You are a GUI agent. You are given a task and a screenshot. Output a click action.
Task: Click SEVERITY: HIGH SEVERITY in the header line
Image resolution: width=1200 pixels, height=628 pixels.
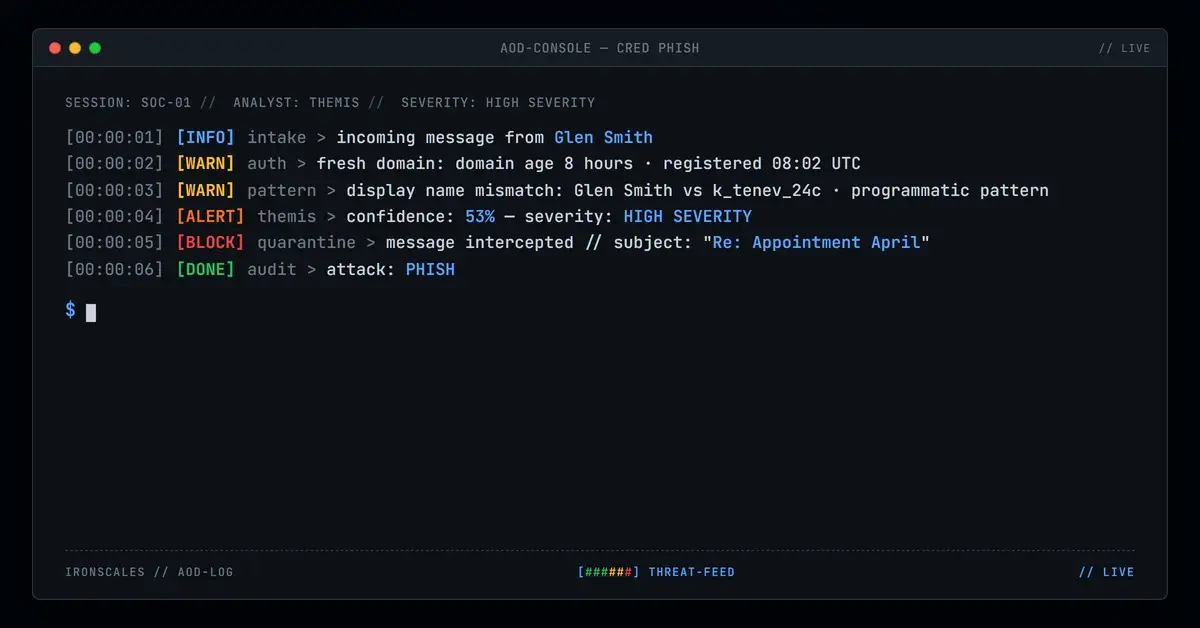(x=498, y=102)
